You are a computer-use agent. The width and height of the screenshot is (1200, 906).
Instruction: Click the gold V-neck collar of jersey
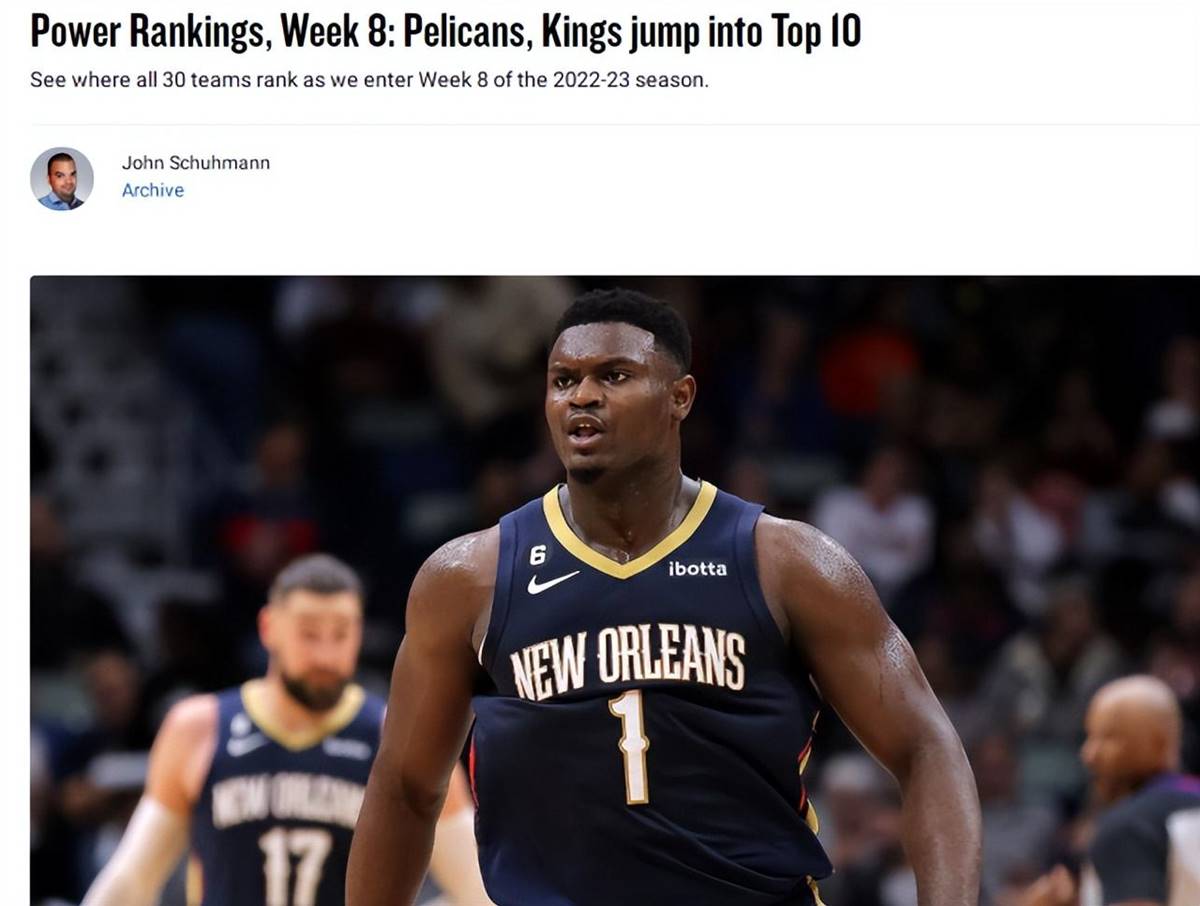[630, 531]
